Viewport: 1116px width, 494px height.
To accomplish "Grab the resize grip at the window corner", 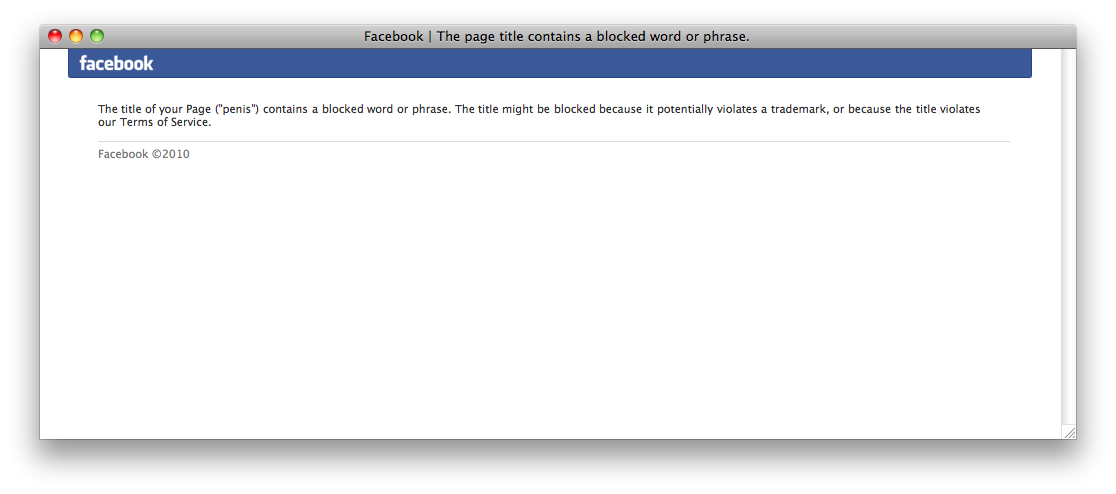I will pos(1069,432).
